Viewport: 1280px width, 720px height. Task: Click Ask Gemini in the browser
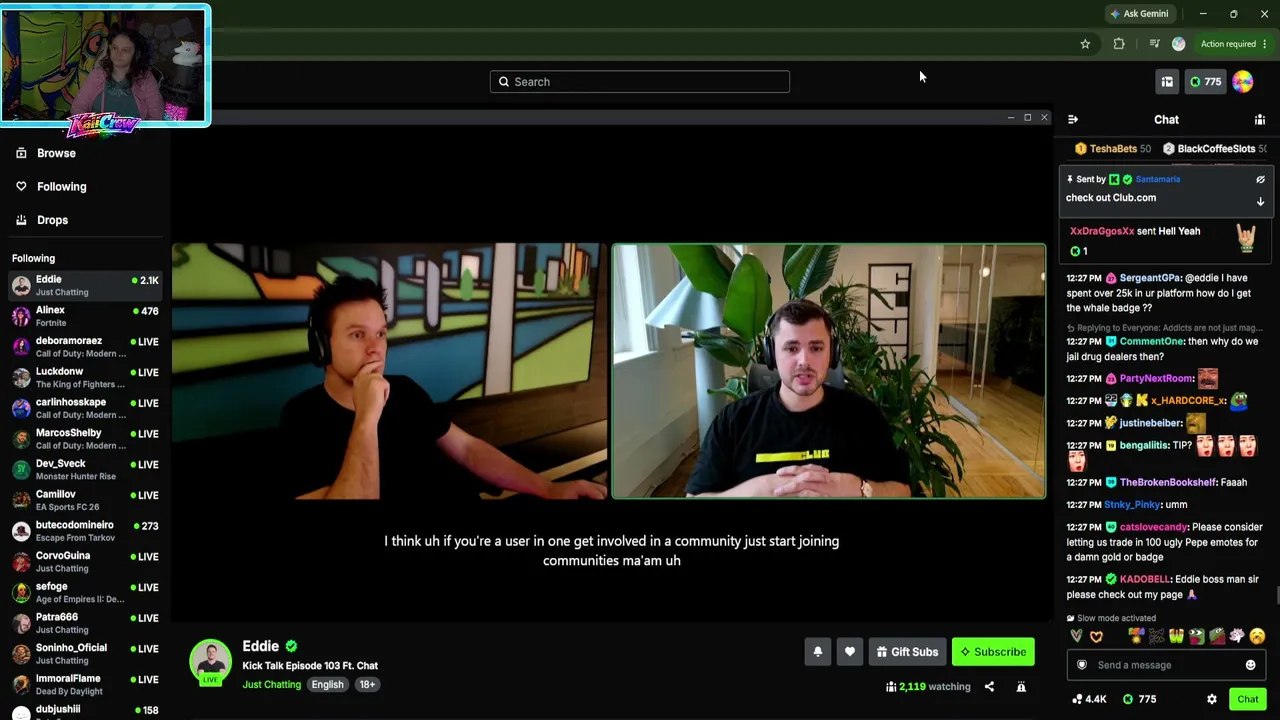(1138, 14)
